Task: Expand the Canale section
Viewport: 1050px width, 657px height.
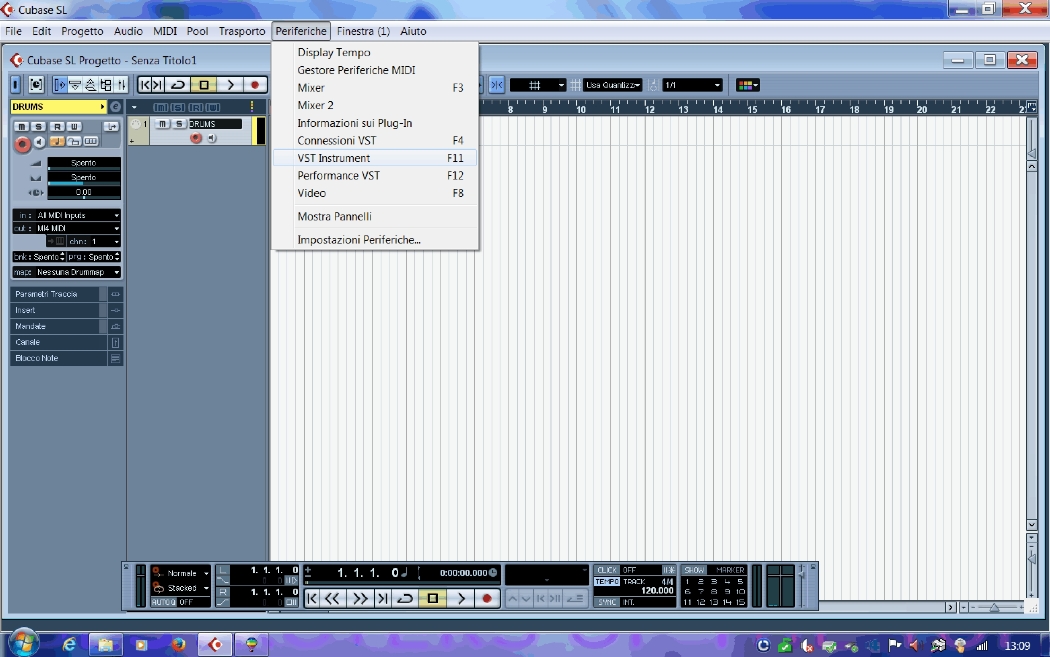Action: tap(66, 342)
